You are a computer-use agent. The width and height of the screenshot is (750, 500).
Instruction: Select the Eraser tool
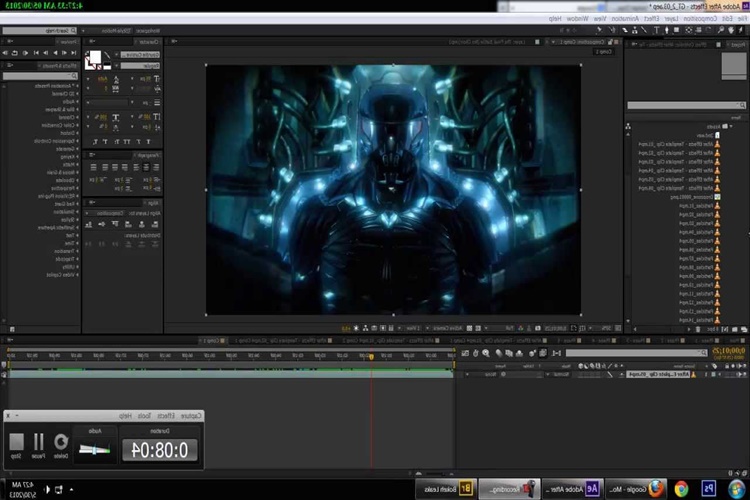pyautogui.click(x=625, y=30)
